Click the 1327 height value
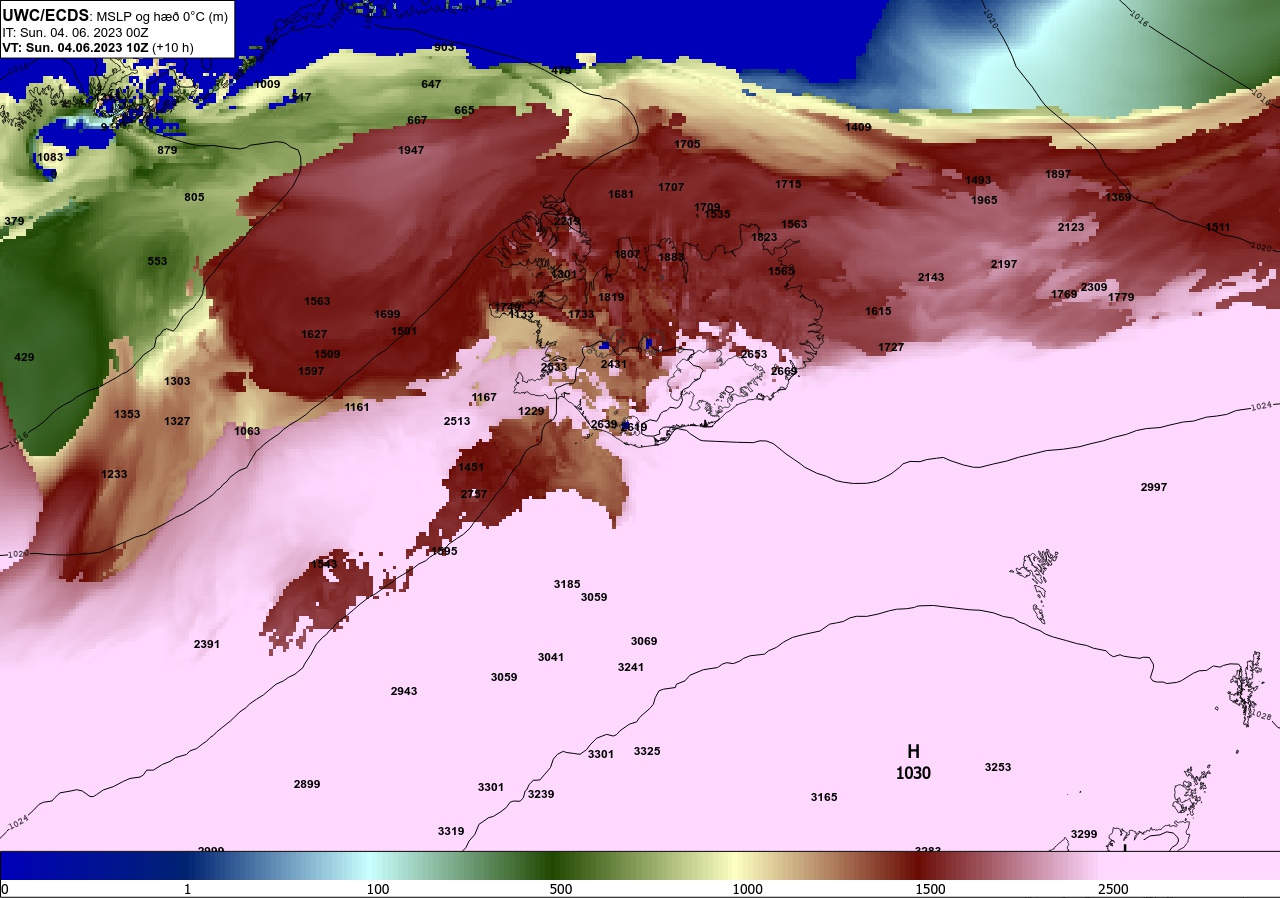This screenshot has width=1280, height=898. pos(177,421)
